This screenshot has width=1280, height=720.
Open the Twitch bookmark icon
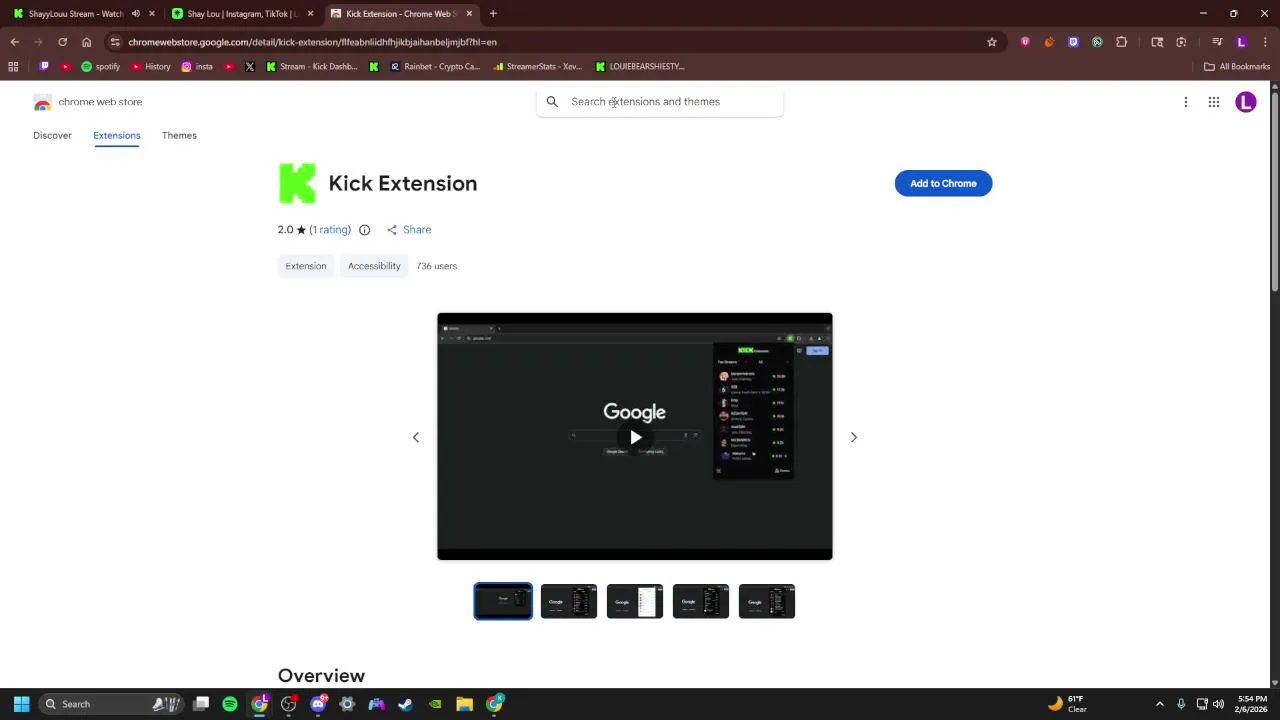[44, 66]
